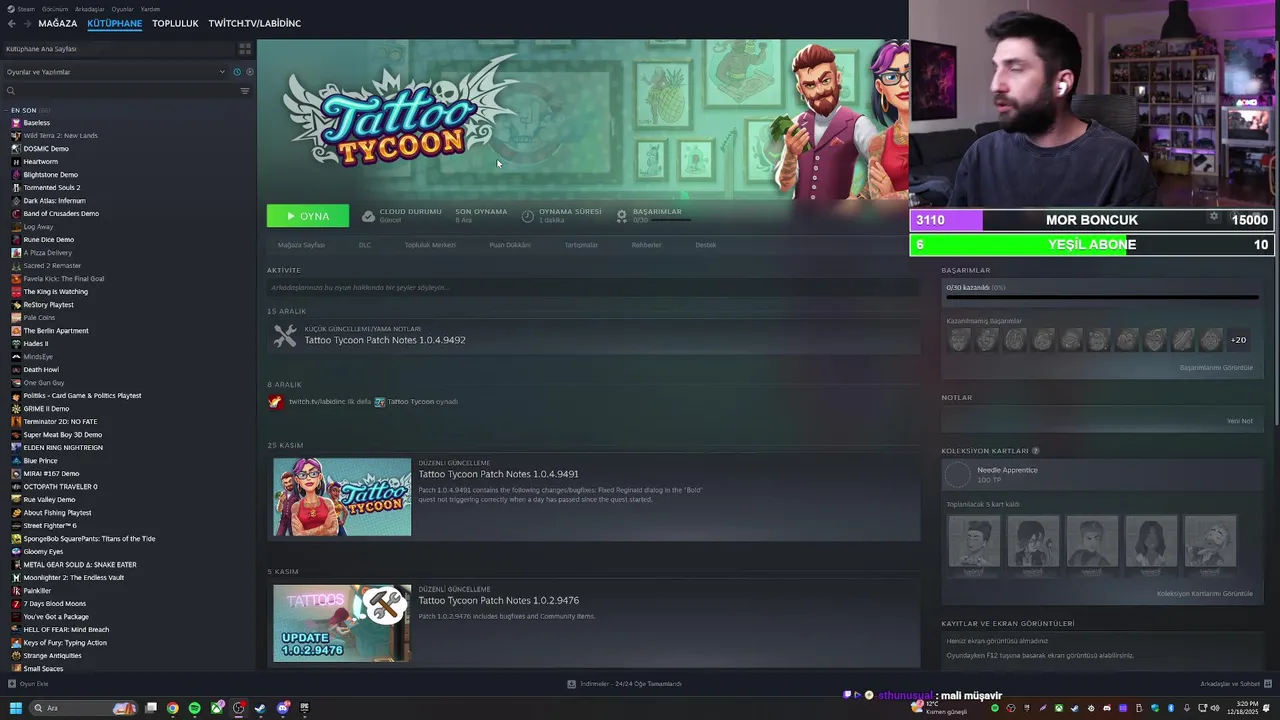This screenshot has height=720, width=1280.
Task: Click the wrench icon beside Patch Notes 1.0.4.9492
Action: pyautogui.click(x=285, y=337)
